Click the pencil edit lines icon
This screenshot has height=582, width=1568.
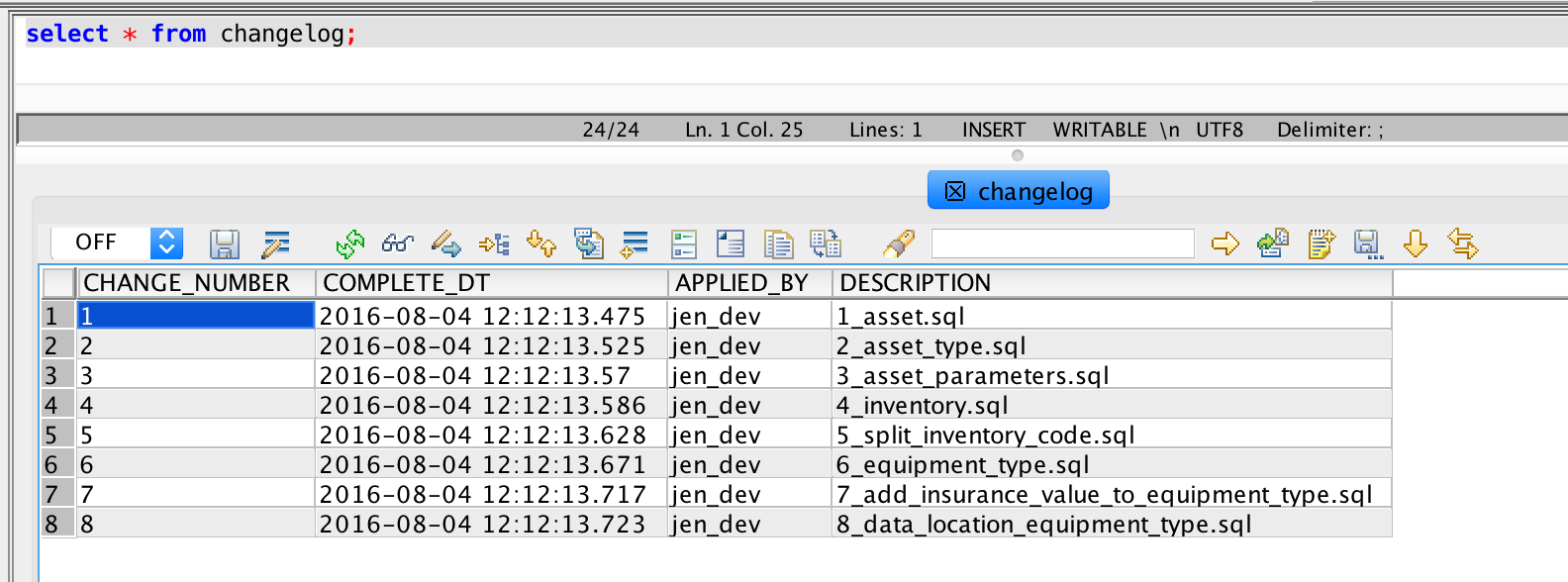point(275,243)
